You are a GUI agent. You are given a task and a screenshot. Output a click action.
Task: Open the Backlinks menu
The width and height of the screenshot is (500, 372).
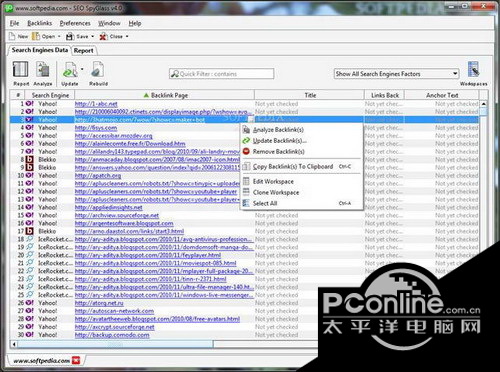click(40, 23)
